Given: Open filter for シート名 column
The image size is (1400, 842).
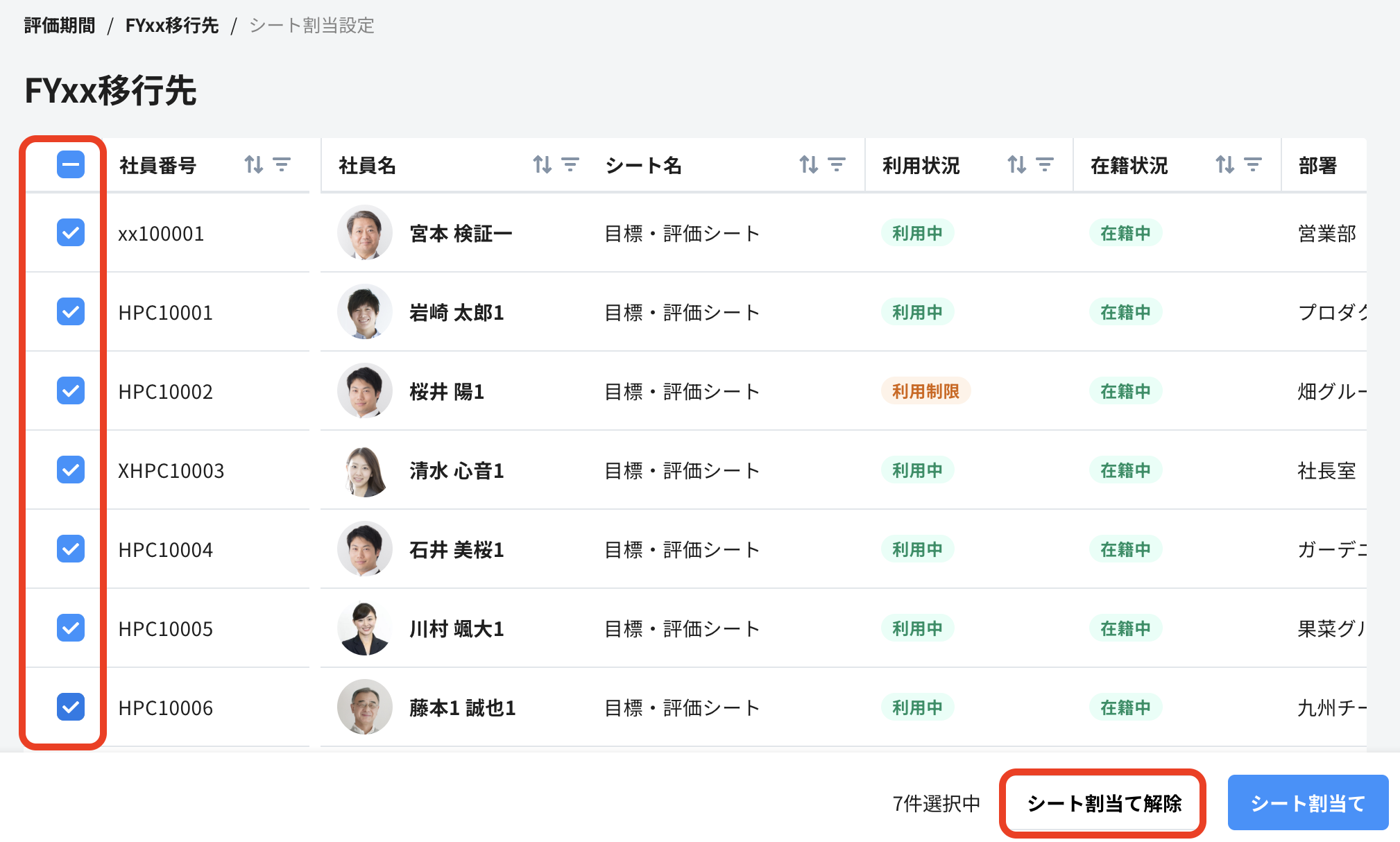Looking at the screenshot, I should pos(837,164).
